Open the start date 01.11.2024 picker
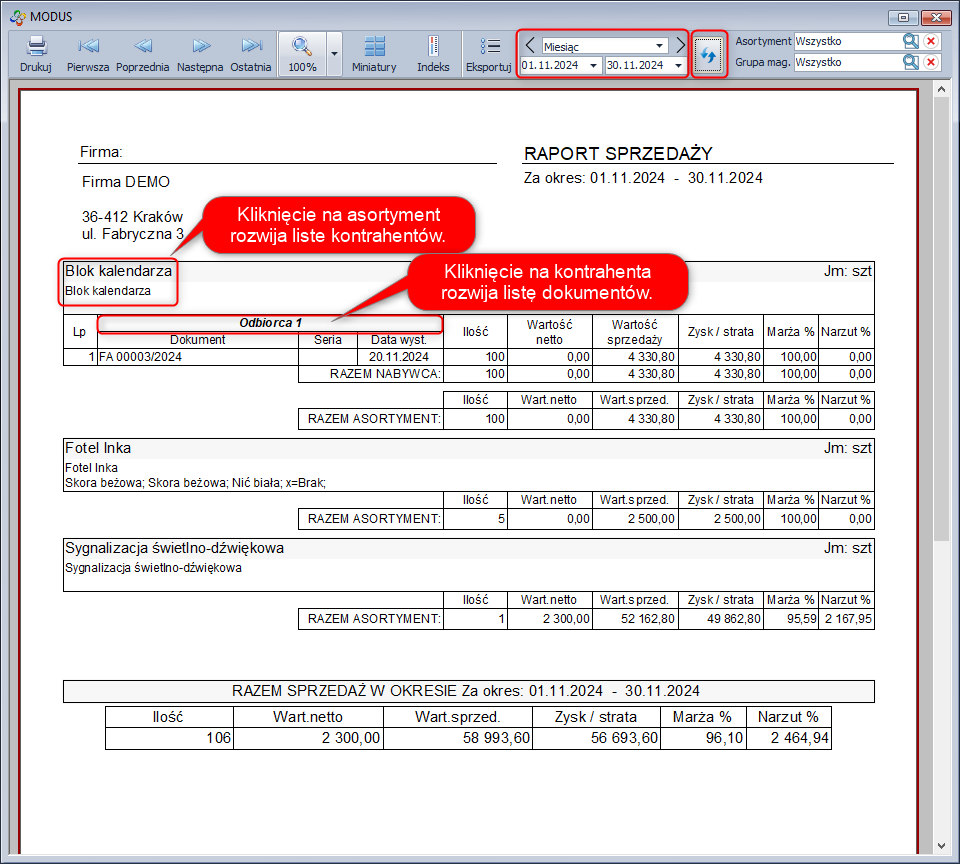This screenshot has height=864, width=960. (x=594, y=66)
